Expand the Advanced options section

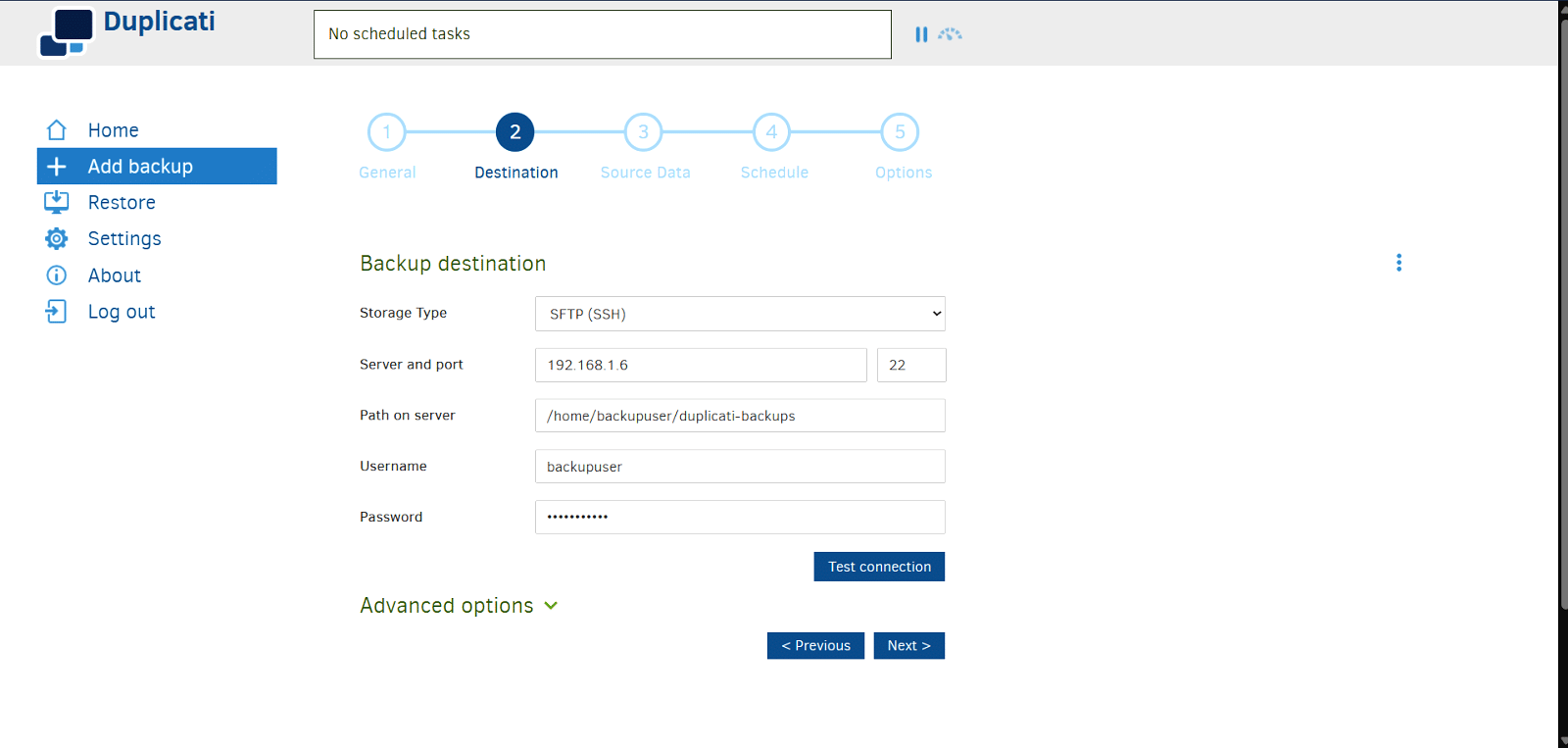[x=459, y=606]
